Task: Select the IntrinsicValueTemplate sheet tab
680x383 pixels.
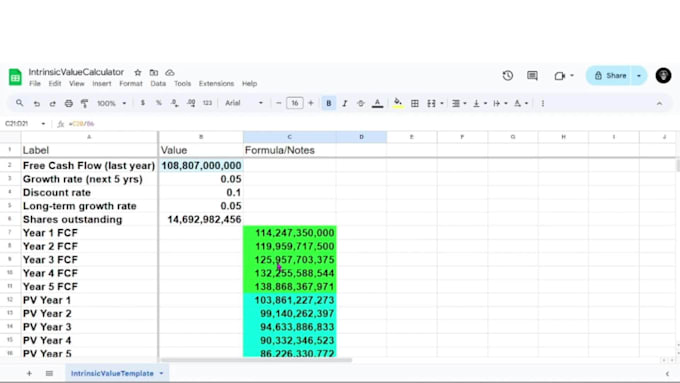Action: click(x=112, y=373)
